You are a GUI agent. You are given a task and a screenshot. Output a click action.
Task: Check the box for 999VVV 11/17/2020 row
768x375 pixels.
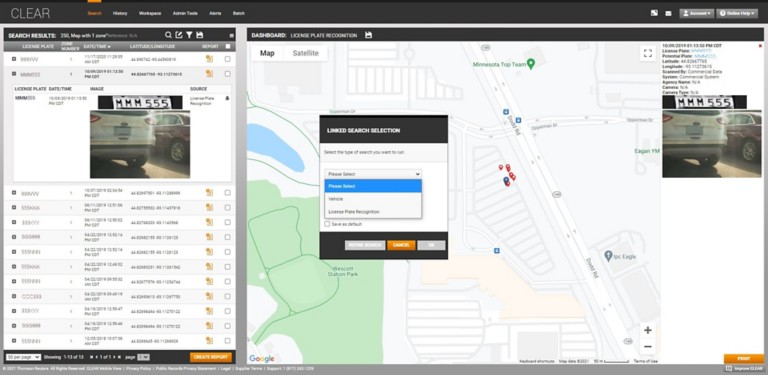tap(227, 59)
